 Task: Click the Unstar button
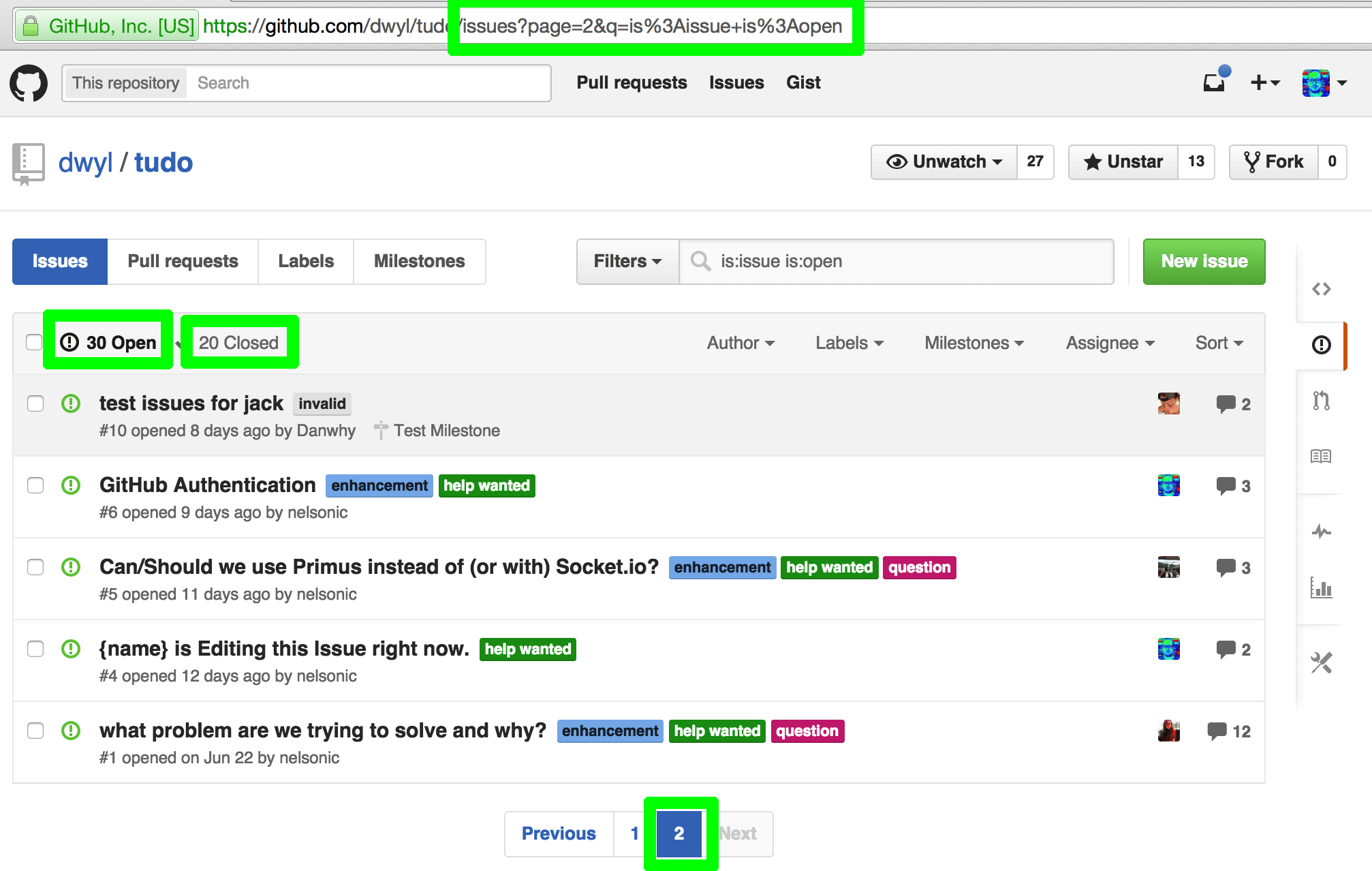[x=1123, y=162]
